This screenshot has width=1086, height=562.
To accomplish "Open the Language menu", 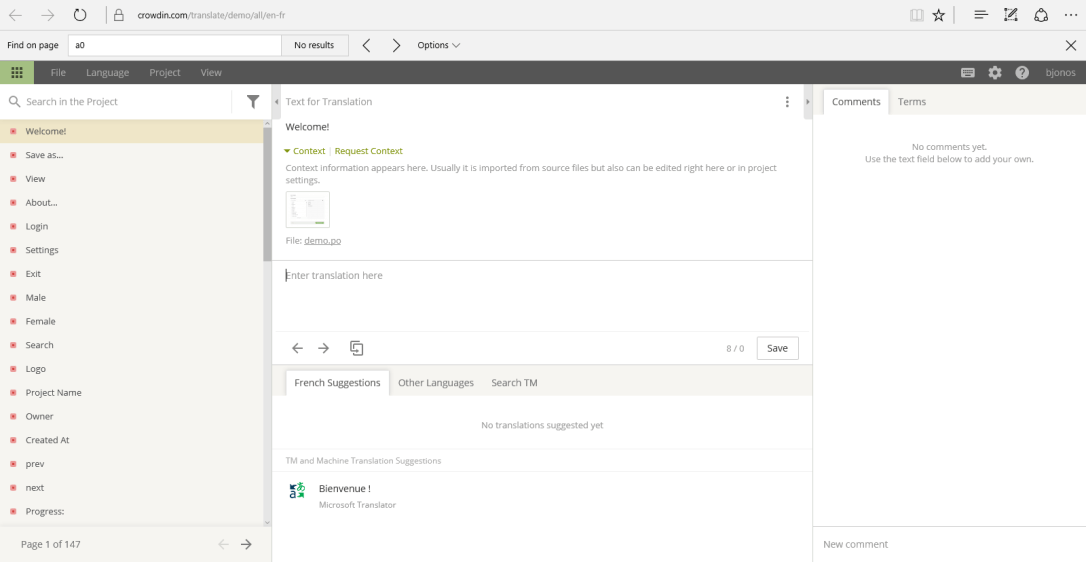I will click(x=107, y=73).
